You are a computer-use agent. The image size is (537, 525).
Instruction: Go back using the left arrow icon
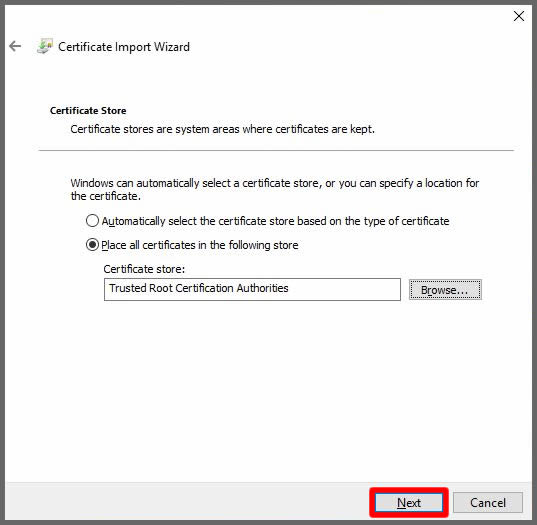coord(15,46)
